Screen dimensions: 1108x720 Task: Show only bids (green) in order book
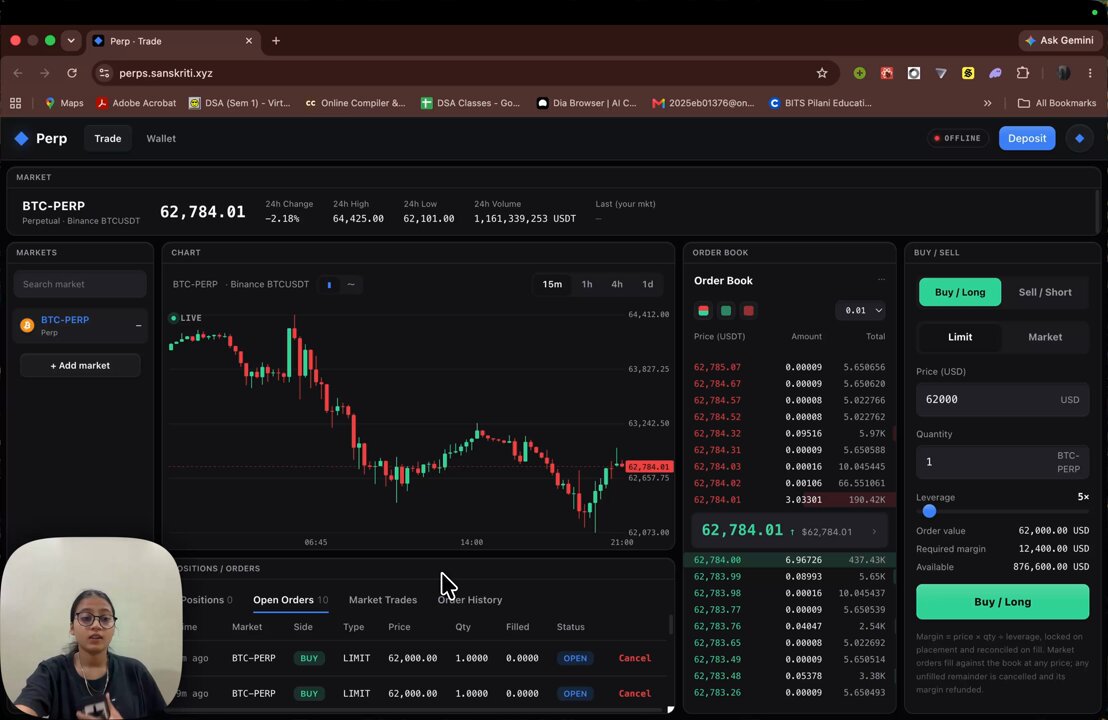pyautogui.click(x=726, y=311)
